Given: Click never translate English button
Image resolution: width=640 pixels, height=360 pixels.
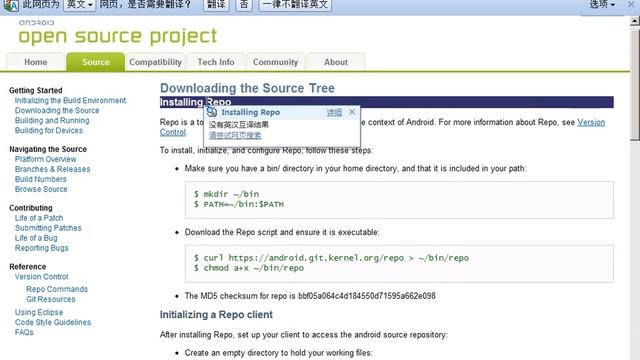Looking at the screenshot, I should (x=295, y=5).
